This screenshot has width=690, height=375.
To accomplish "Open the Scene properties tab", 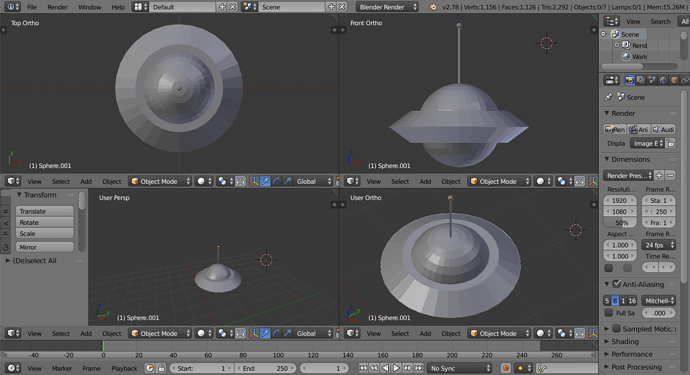I will coord(652,80).
